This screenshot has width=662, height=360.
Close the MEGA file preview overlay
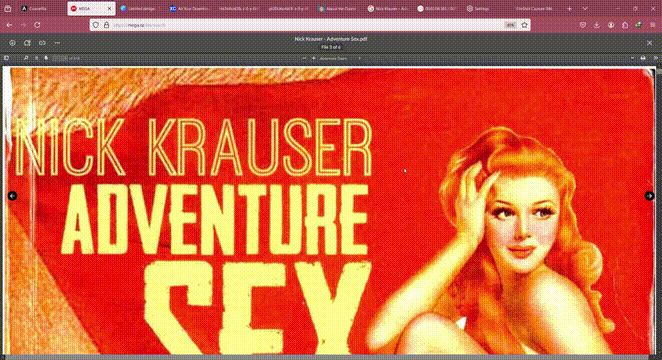[x=649, y=43]
